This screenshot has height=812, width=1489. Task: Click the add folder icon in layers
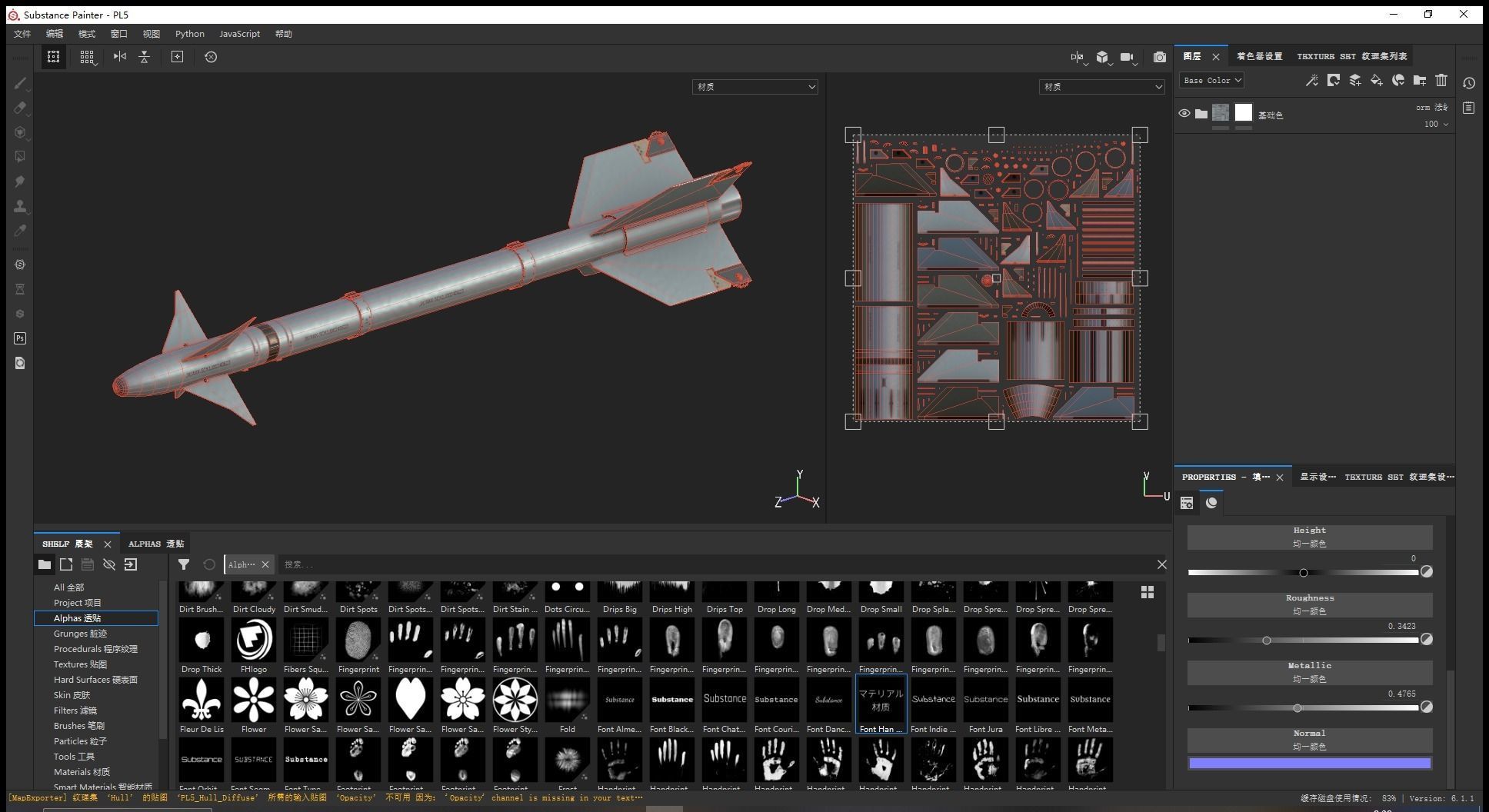point(1420,80)
